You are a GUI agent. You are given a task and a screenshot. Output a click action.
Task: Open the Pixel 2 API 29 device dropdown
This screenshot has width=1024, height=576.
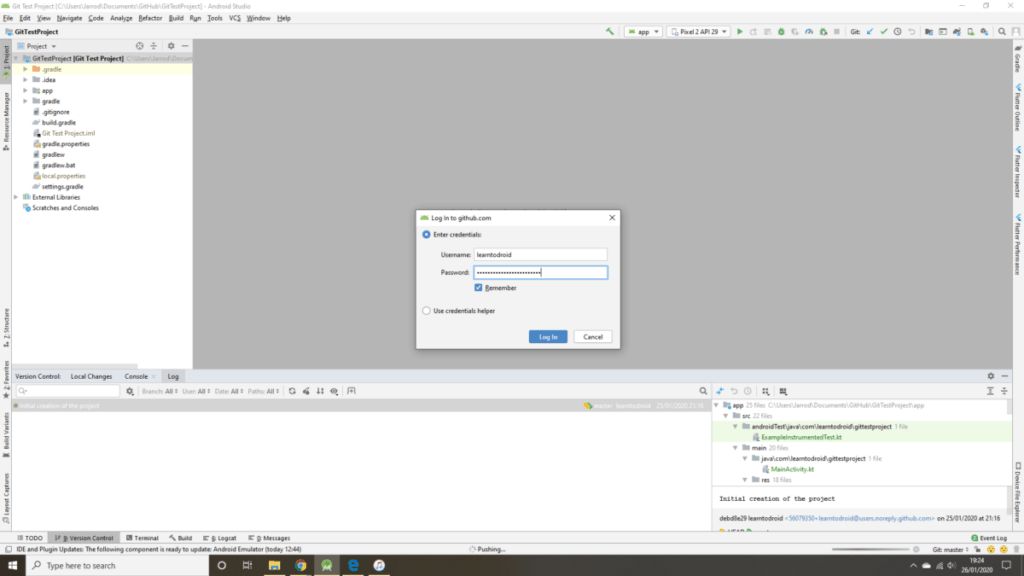pos(698,32)
